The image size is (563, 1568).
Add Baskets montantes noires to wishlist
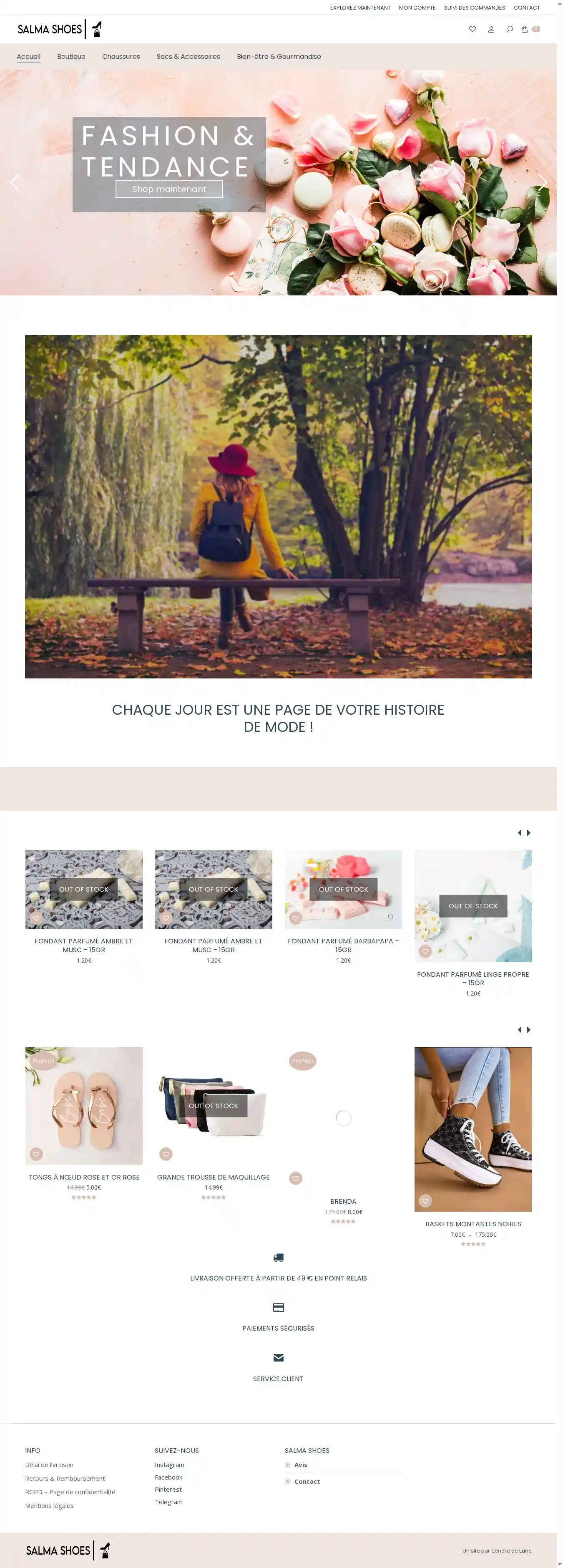point(425,1200)
